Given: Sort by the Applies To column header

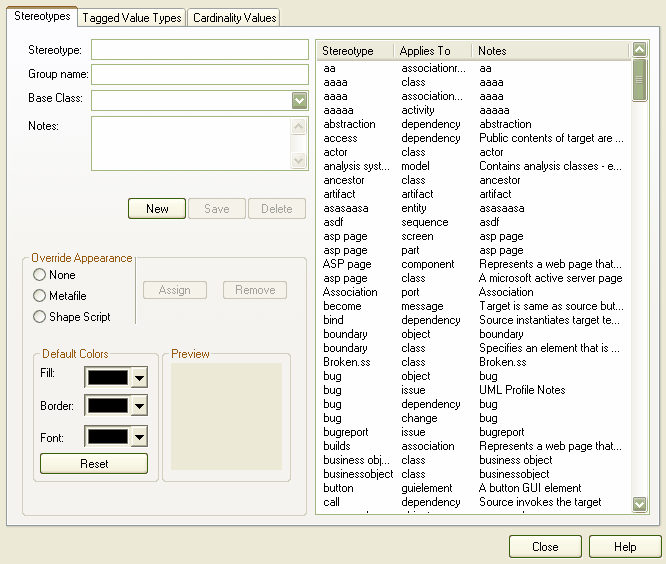Looking at the screenshot, I should pyautogui.click(x=433, y=51).
